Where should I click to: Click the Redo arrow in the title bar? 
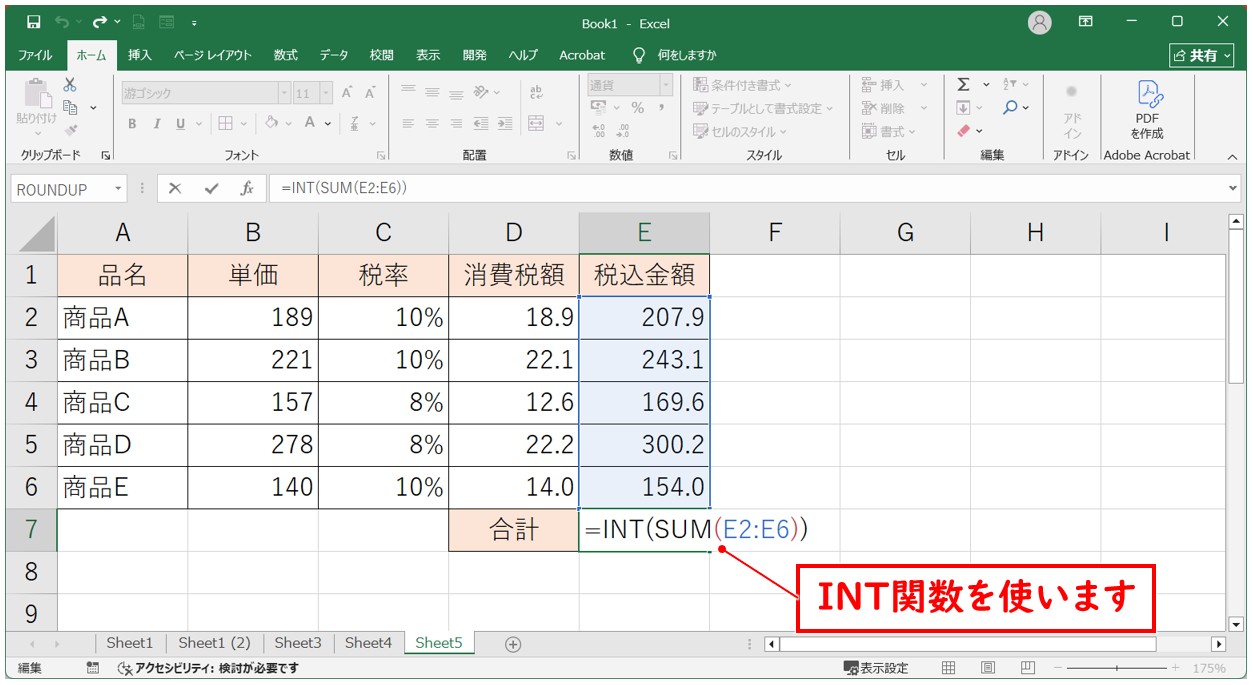pyautogui.click(x=99, y=22)
